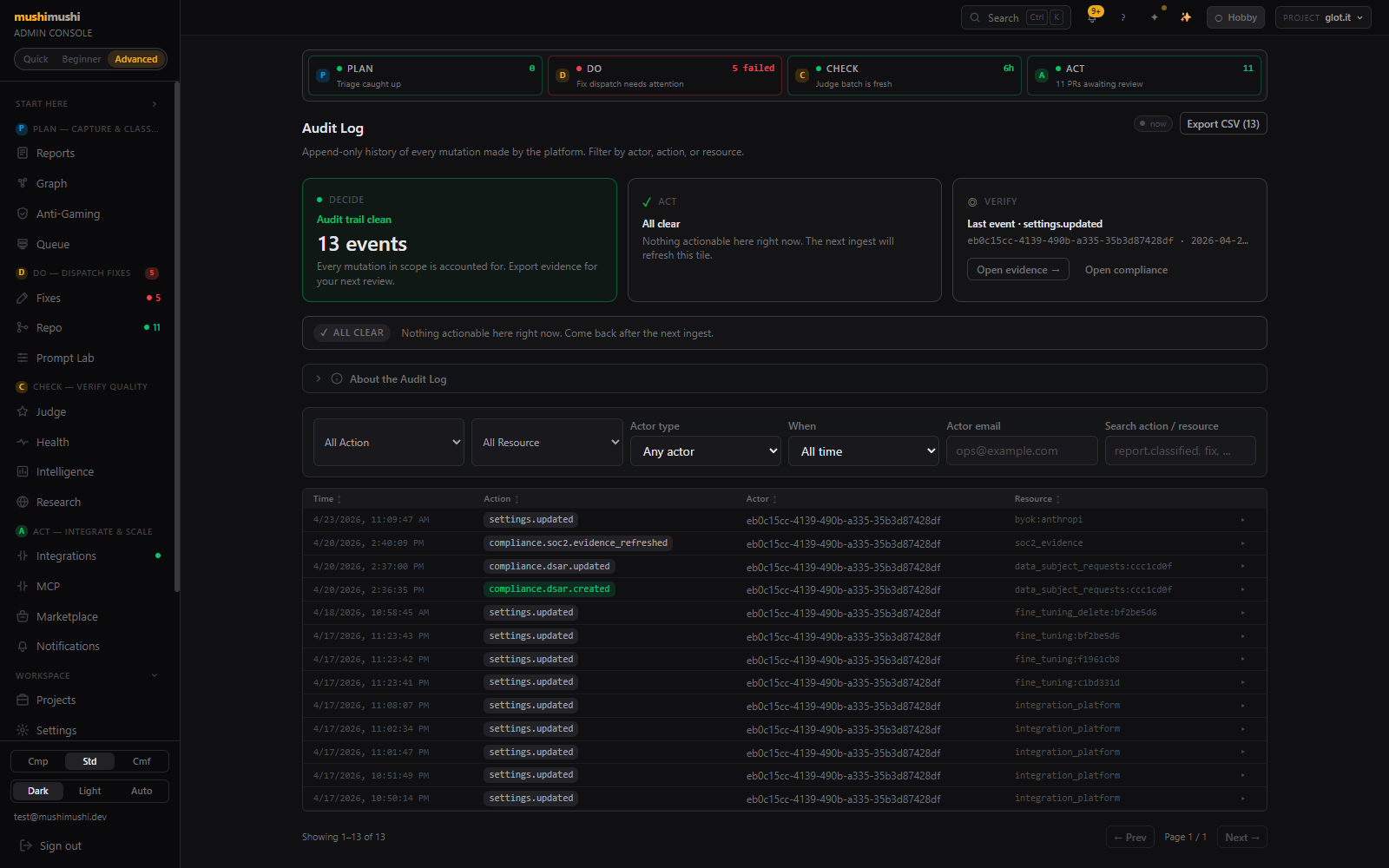Go to Prev page
The height and width of the screenshot is (868, 1389).
coord(1130,837)
